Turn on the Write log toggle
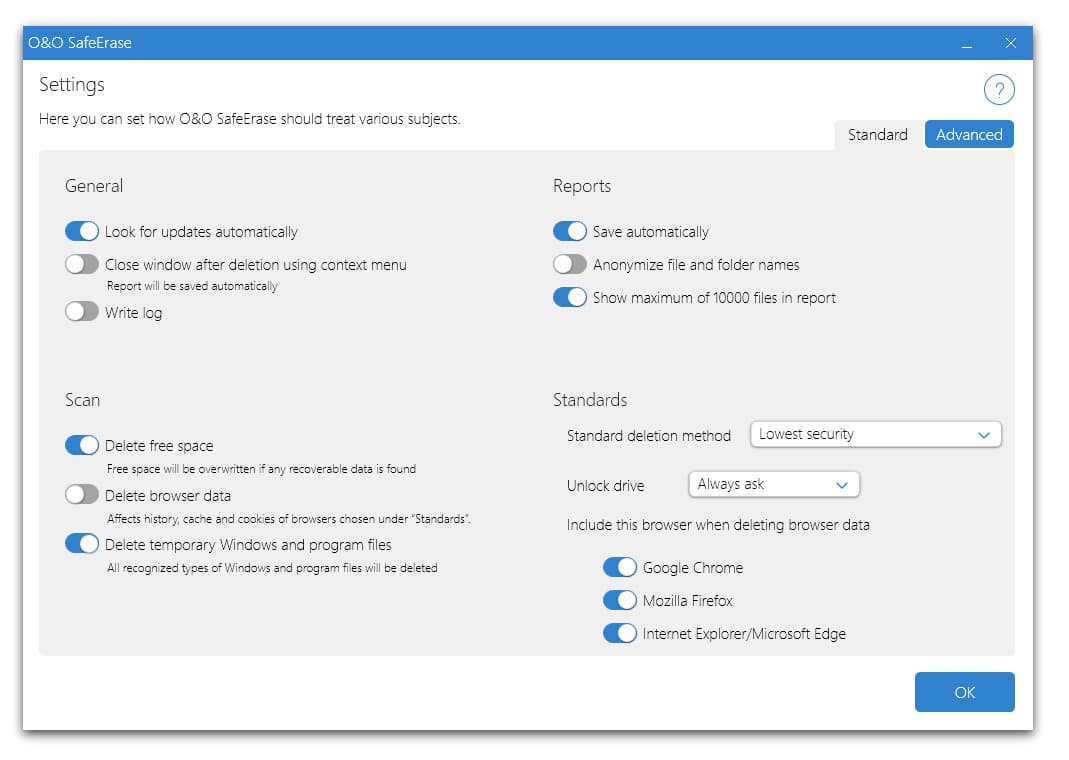This screenshot has width=1069, height=760. (82, 312)
